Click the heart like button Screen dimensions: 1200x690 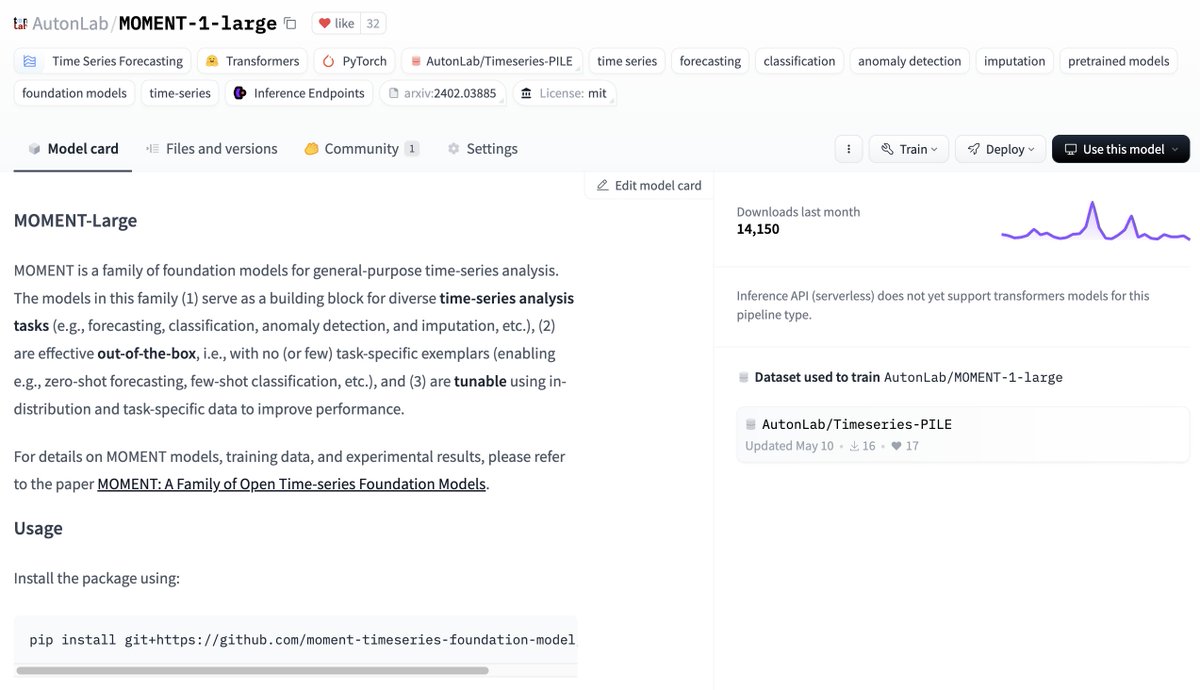337,23
